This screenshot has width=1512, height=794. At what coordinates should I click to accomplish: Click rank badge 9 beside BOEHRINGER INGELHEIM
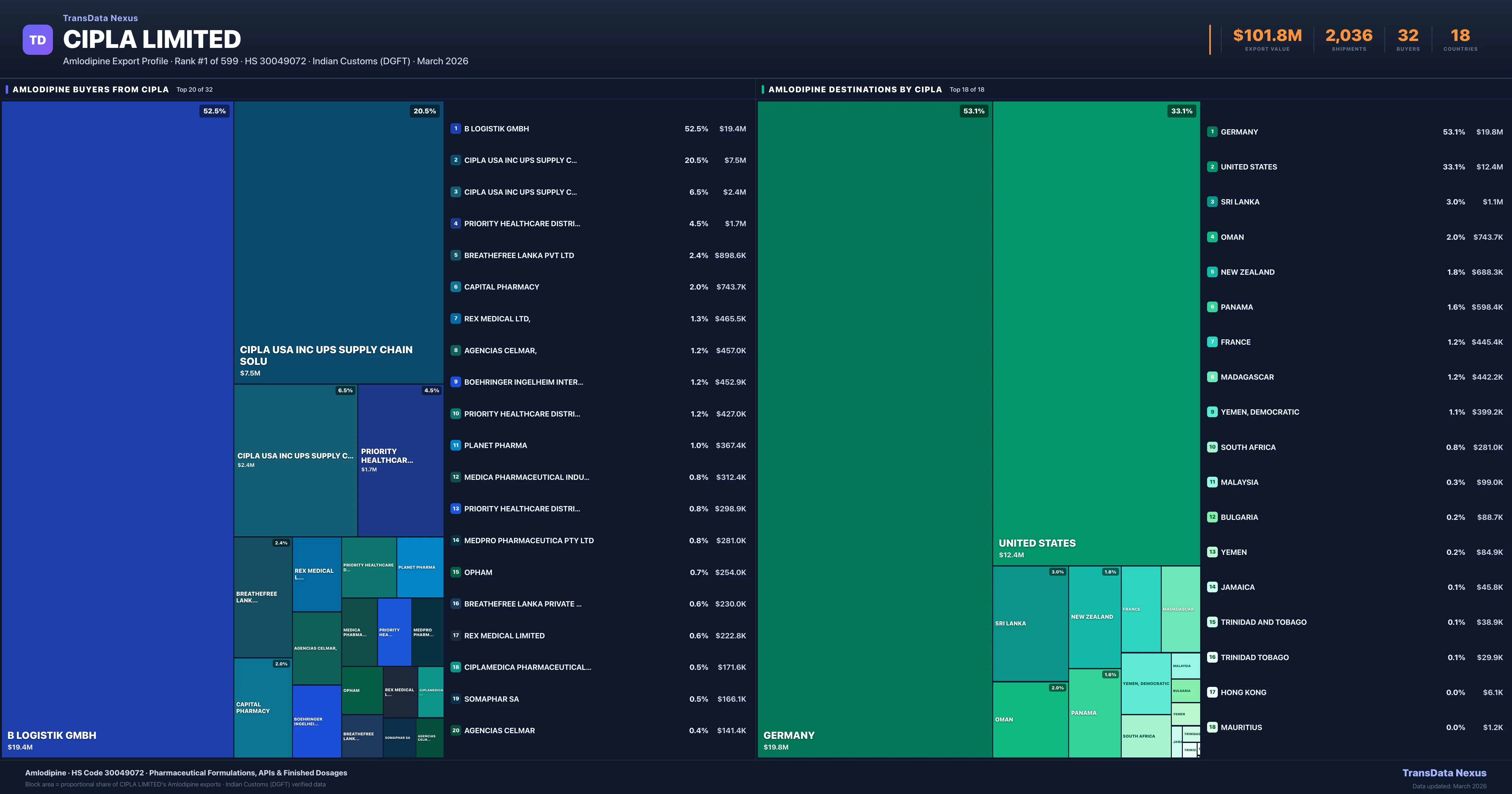(x=455, y=382)
